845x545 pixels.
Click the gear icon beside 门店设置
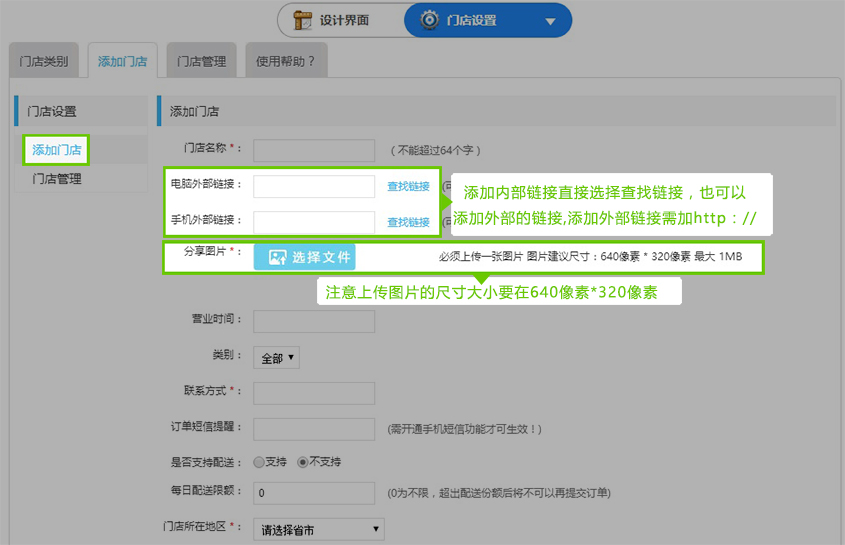point(430,20)
